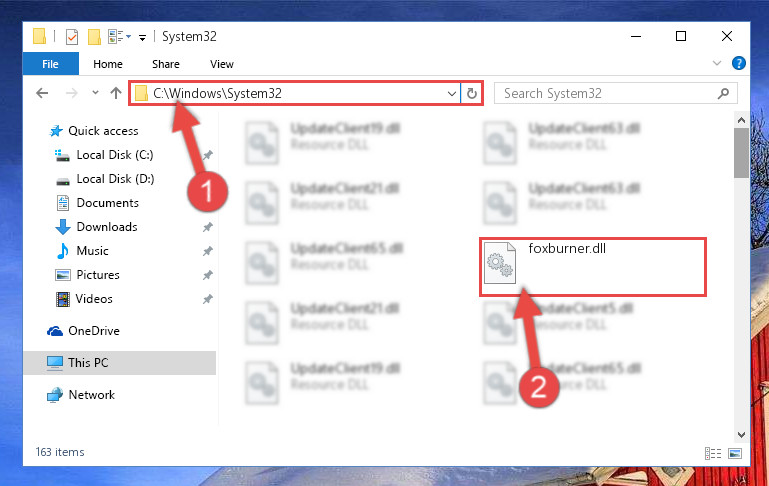Toggle the pin beside Pictures
Viewport: 769px width, 486px height.
pos(208,275)
